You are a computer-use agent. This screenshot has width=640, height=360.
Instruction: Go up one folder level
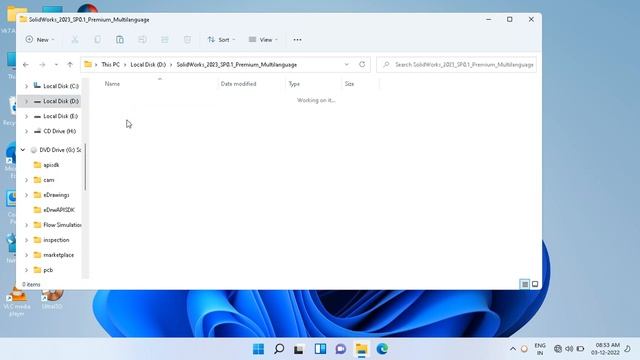point(70,64)
